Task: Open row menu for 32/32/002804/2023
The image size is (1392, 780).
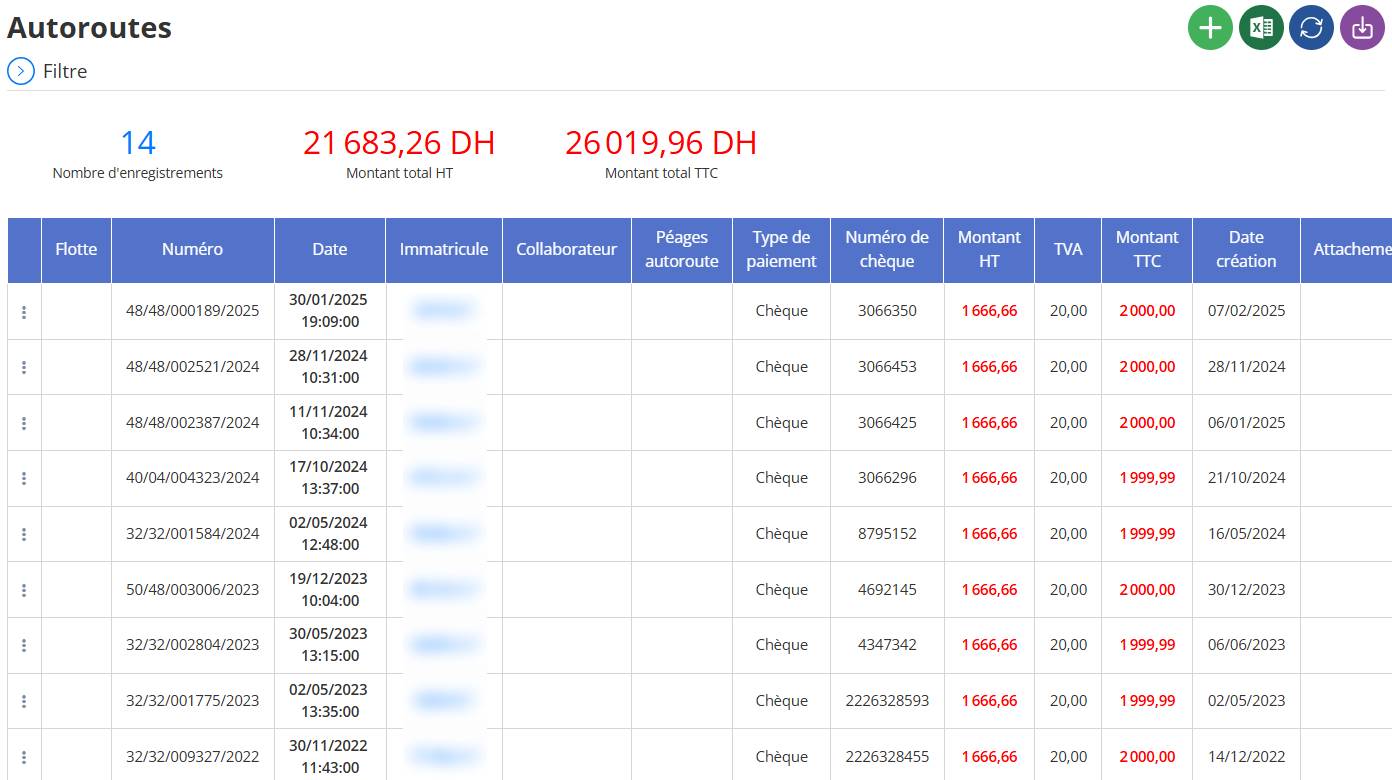Action: click(24, 645)
